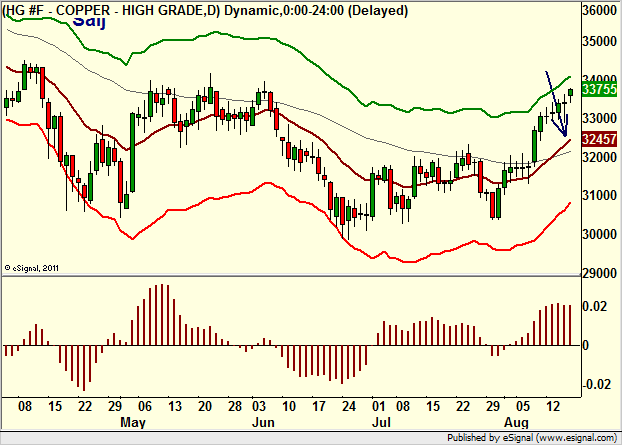Click the 36000 price axis label
Screen dimensions: 622x445
[x=600, y=11]
